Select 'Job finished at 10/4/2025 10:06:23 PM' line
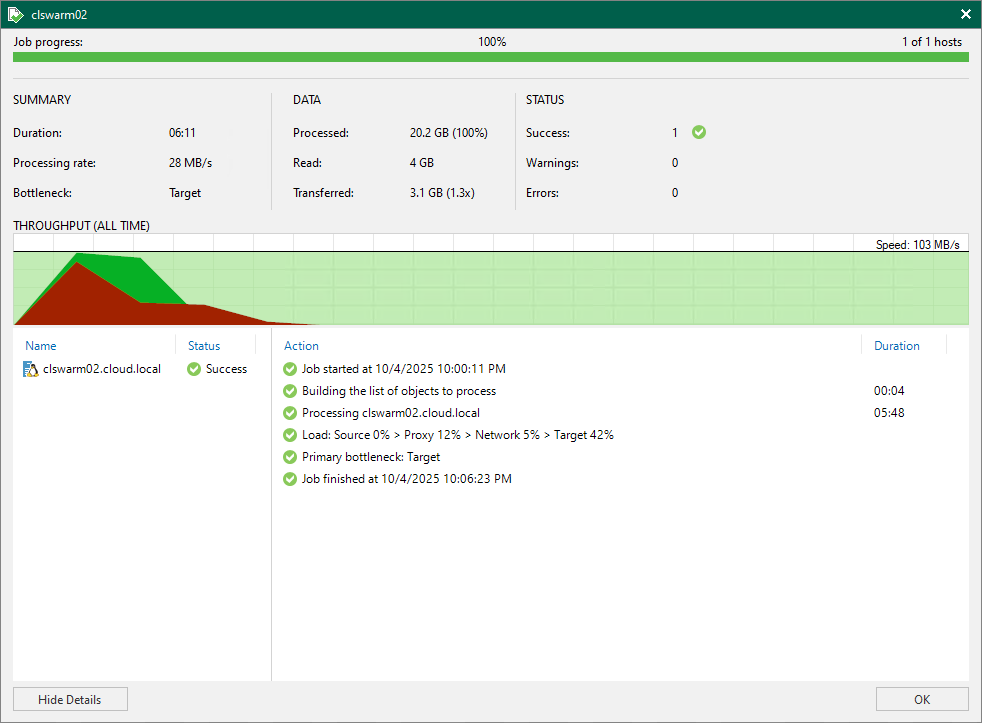 406,479
